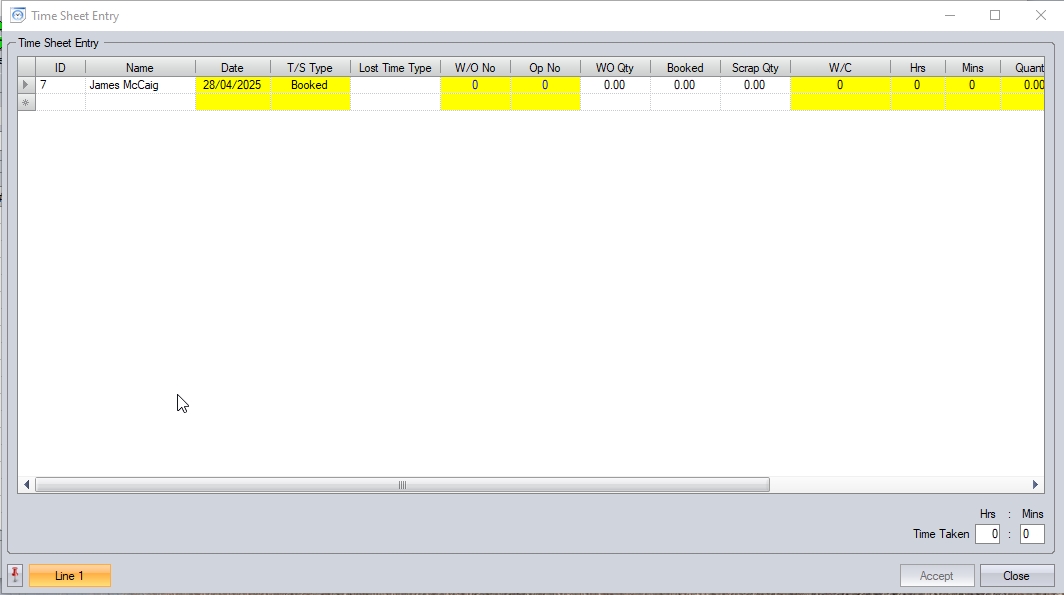Click the horizontal scrollbar left arrow
The width and height of the screenshot is (1064, 595).
click(x=26, y=484)
